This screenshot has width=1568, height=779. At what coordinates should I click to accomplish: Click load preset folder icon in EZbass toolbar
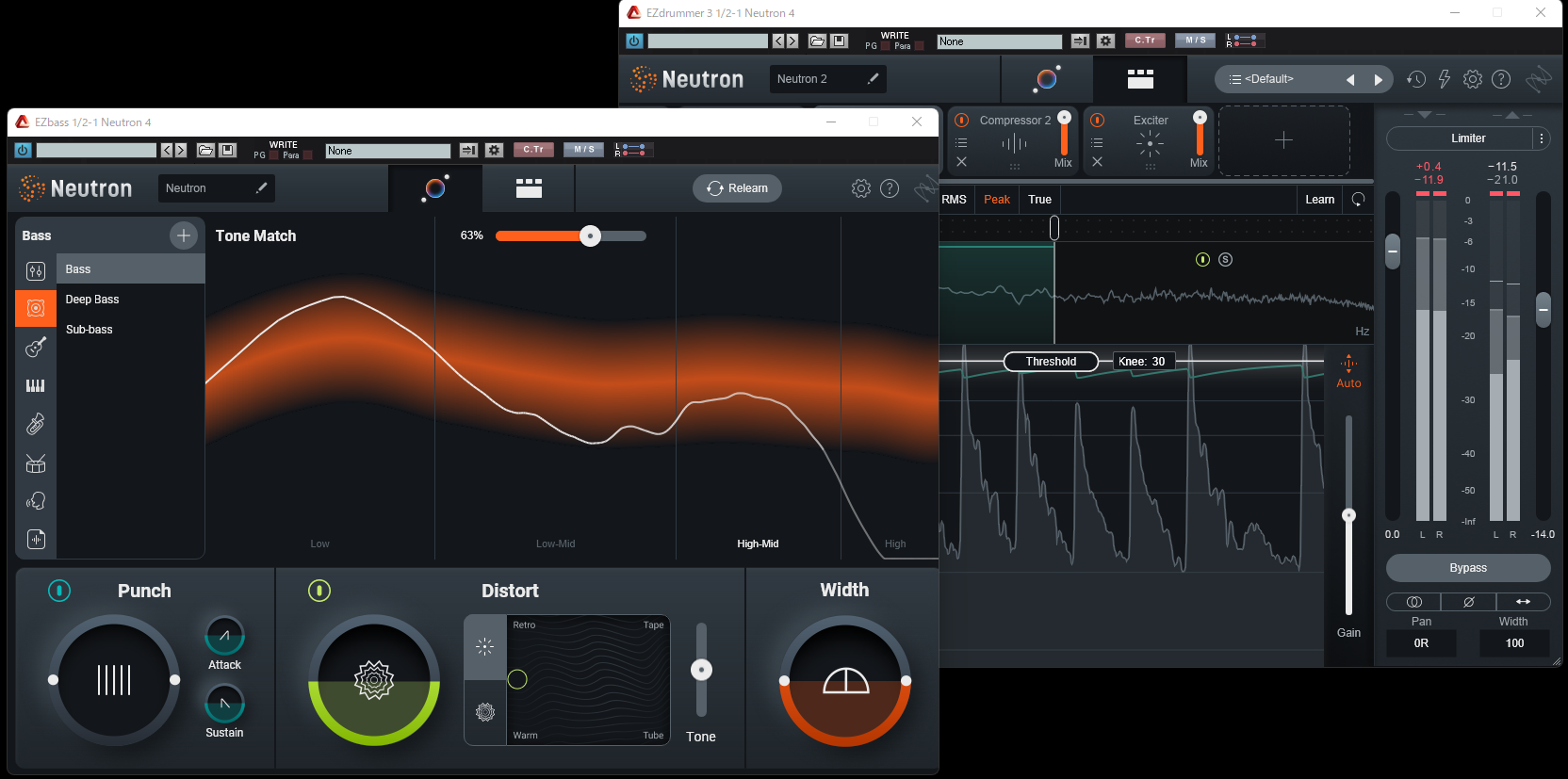(x=205, y=151)
